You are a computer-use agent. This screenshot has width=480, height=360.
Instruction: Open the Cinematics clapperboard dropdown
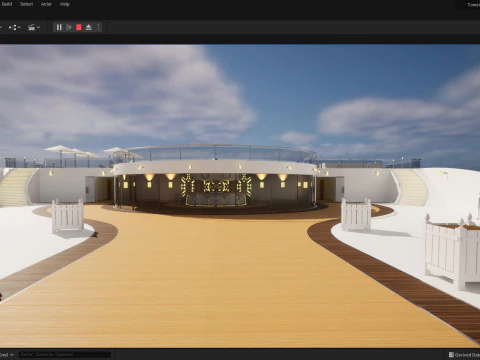34,27
